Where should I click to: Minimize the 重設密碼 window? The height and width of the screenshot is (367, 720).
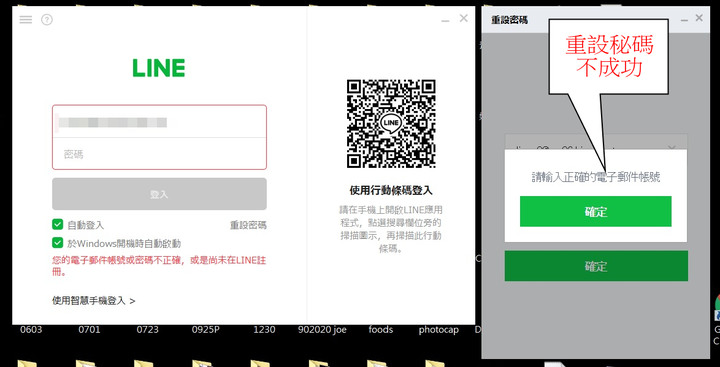684,20
